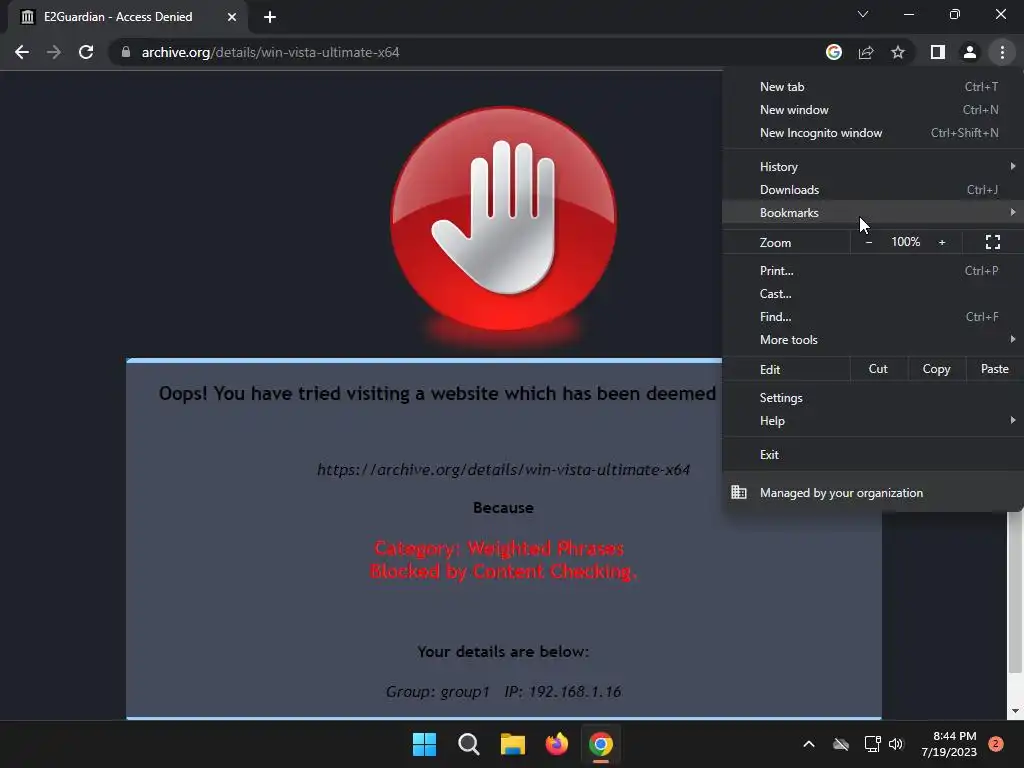
Task: Choose Cast... from the menu
Action: [x=873, y=293]
